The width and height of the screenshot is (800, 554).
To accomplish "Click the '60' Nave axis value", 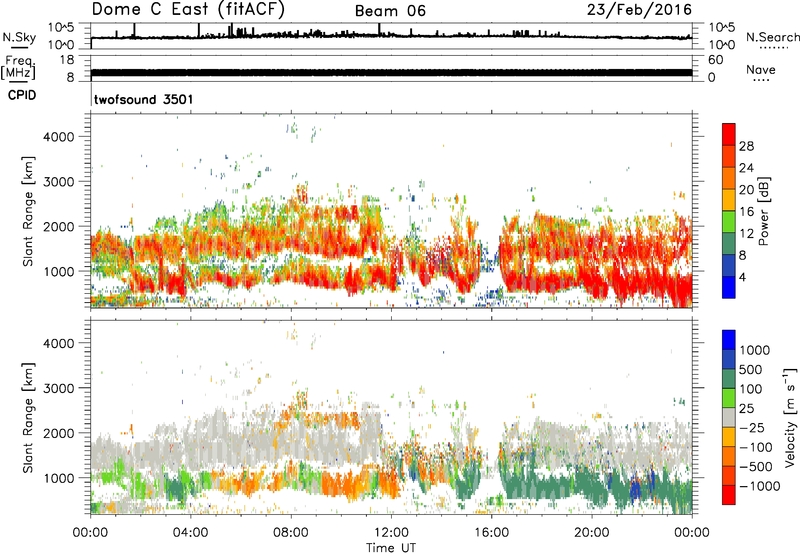I will [715, 60].
